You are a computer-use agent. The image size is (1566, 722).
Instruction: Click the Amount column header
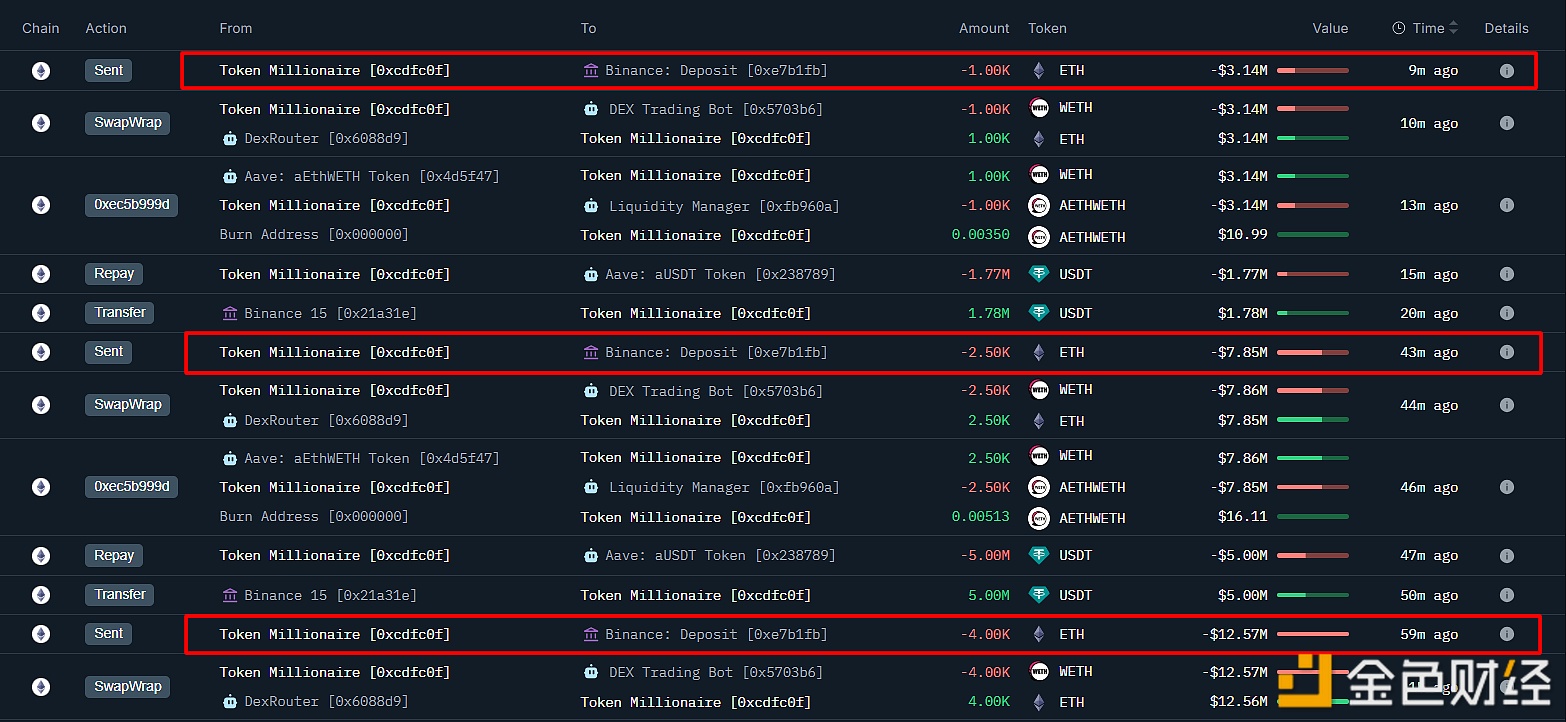pyautogui.click(x=984, y=28)
